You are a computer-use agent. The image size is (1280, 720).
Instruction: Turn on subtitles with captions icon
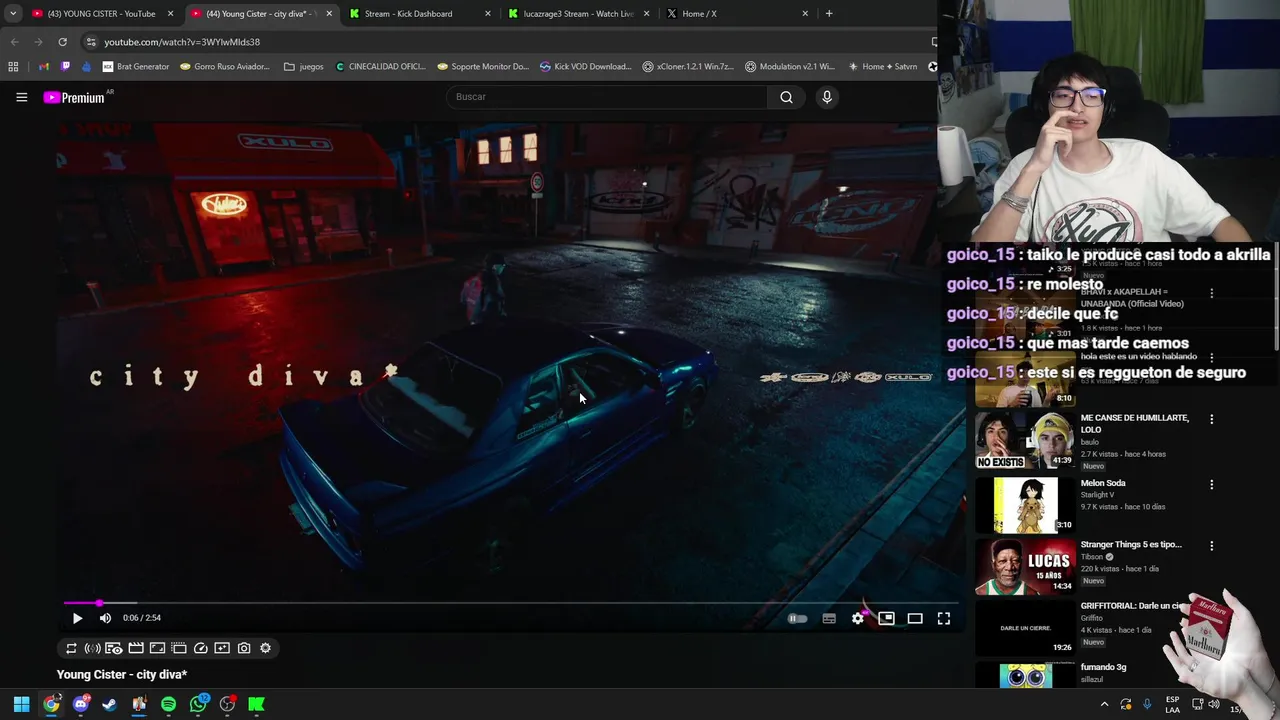coord(829,618)
